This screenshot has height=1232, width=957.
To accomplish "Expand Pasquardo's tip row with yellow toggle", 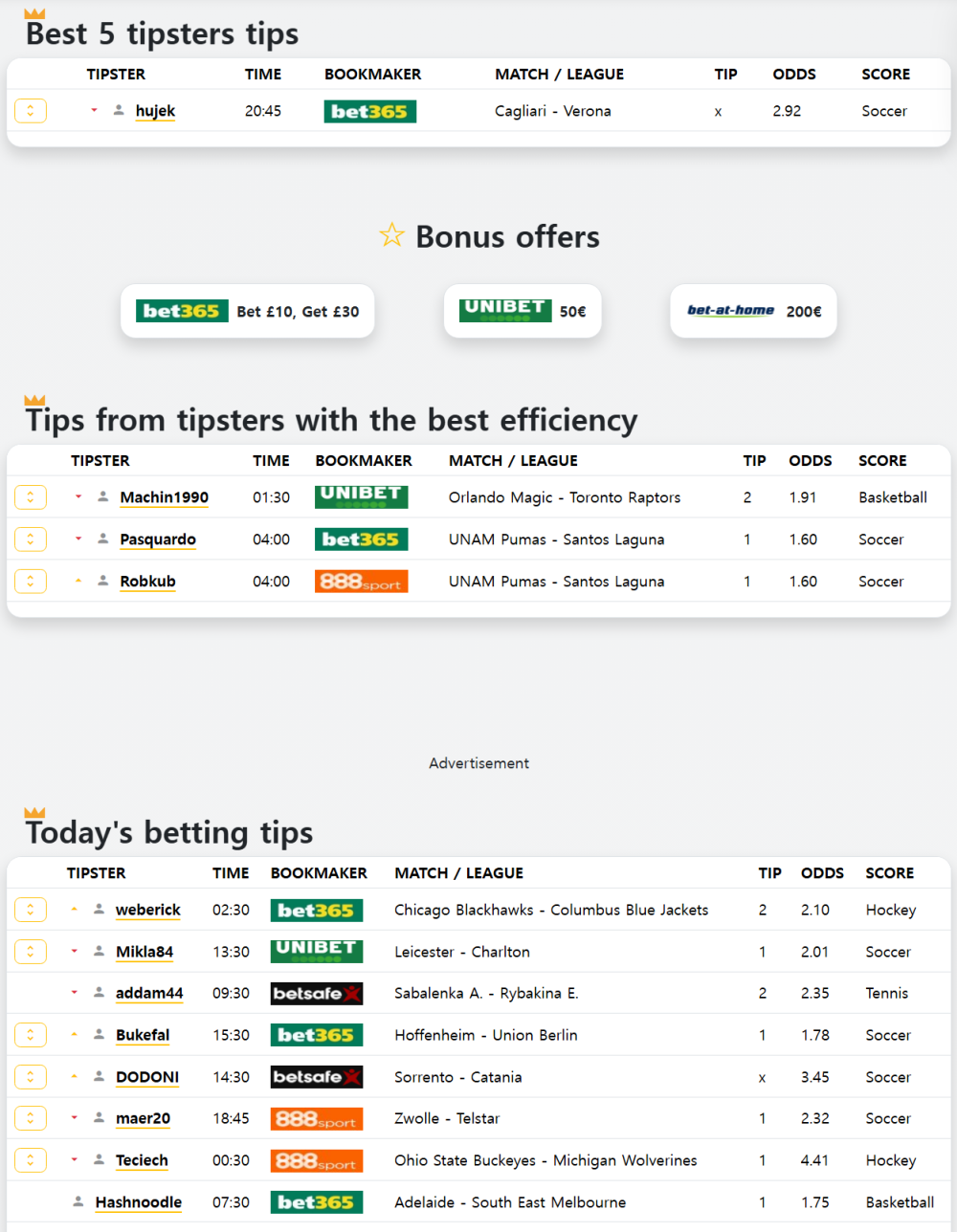I will (x=31, y=539).
